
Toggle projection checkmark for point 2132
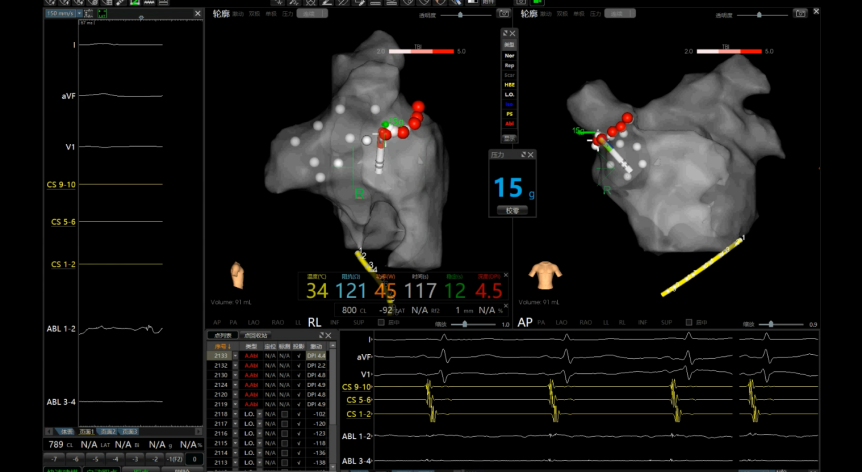coord(299,365)
